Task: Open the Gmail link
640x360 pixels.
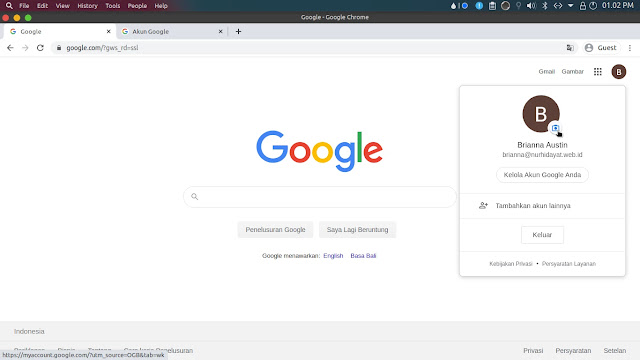Action: pos(547,71)
